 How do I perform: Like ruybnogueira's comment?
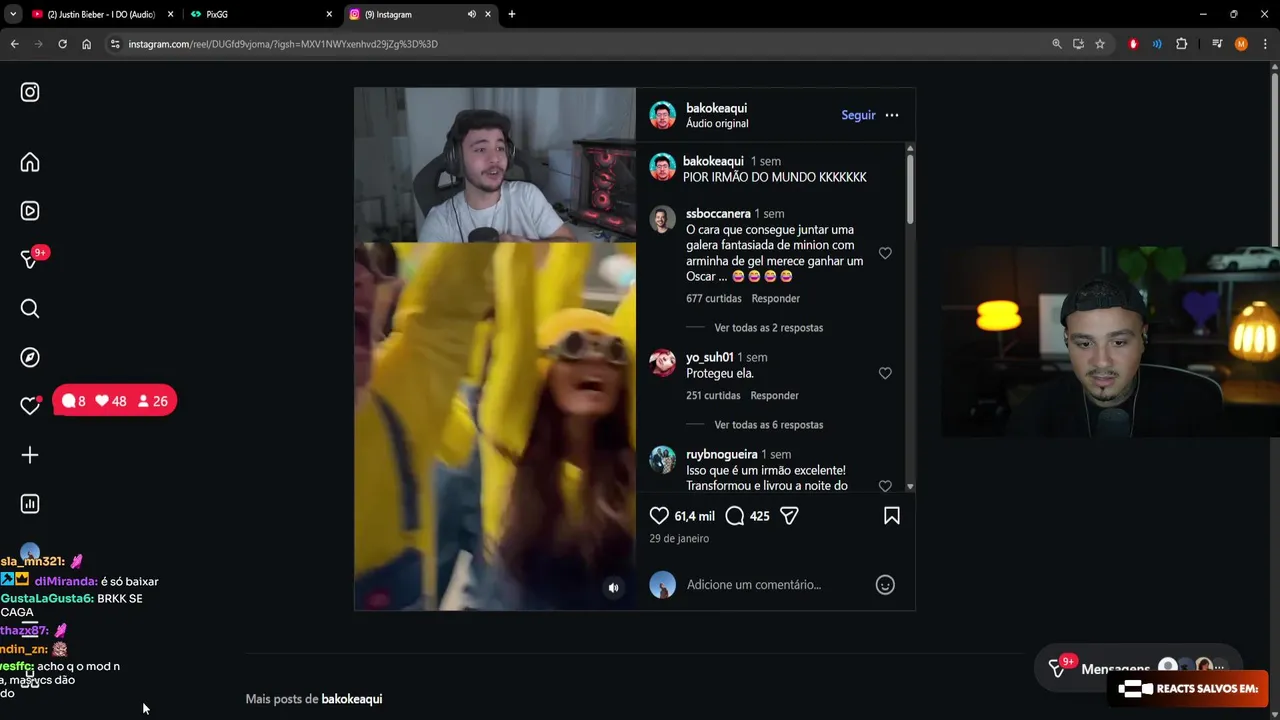click(885, 485)
